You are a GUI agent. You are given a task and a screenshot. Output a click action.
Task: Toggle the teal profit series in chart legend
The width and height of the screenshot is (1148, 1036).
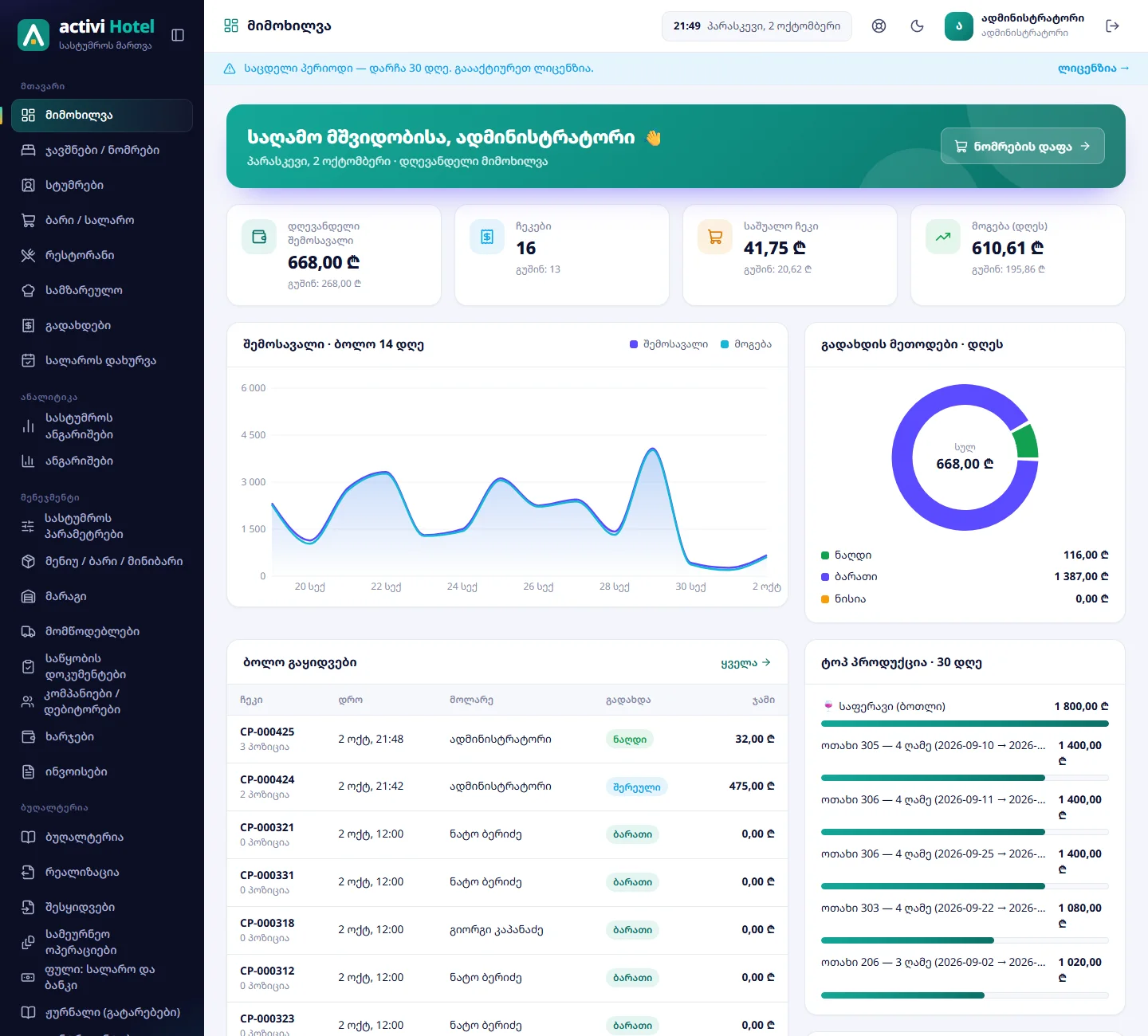[x=745, y=344]
